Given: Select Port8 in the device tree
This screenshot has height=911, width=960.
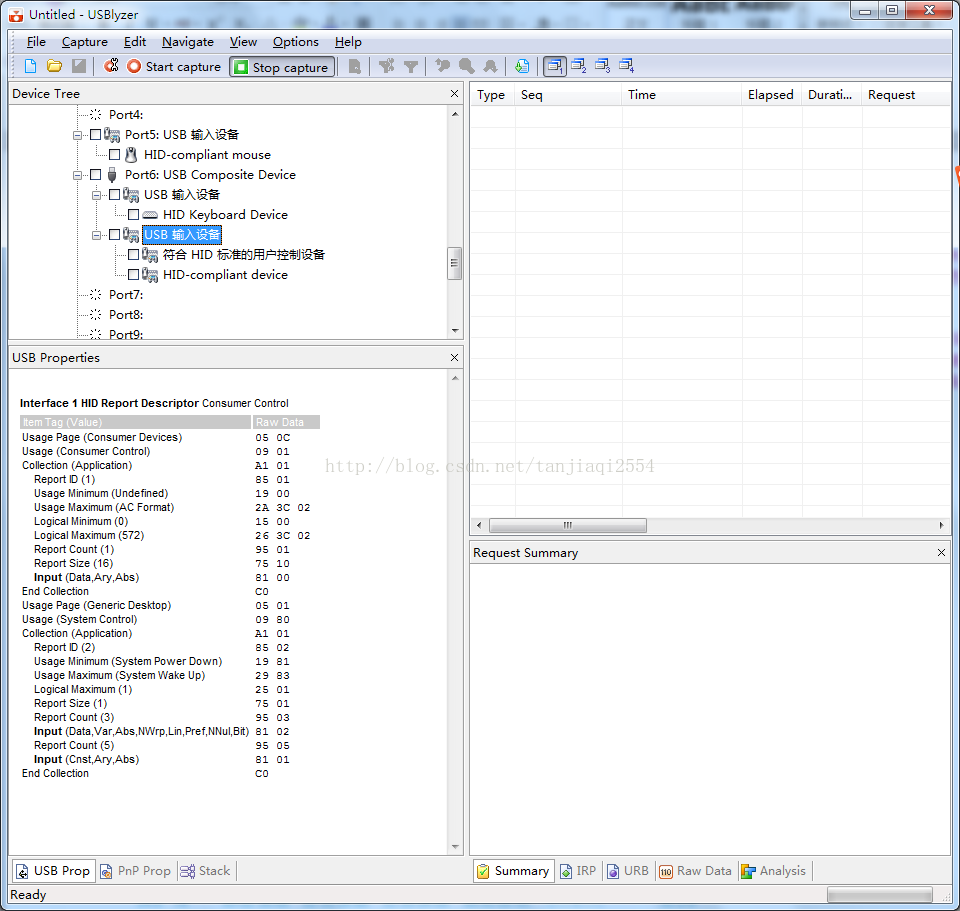Looking at the screenshot, I should coord(126,315).
